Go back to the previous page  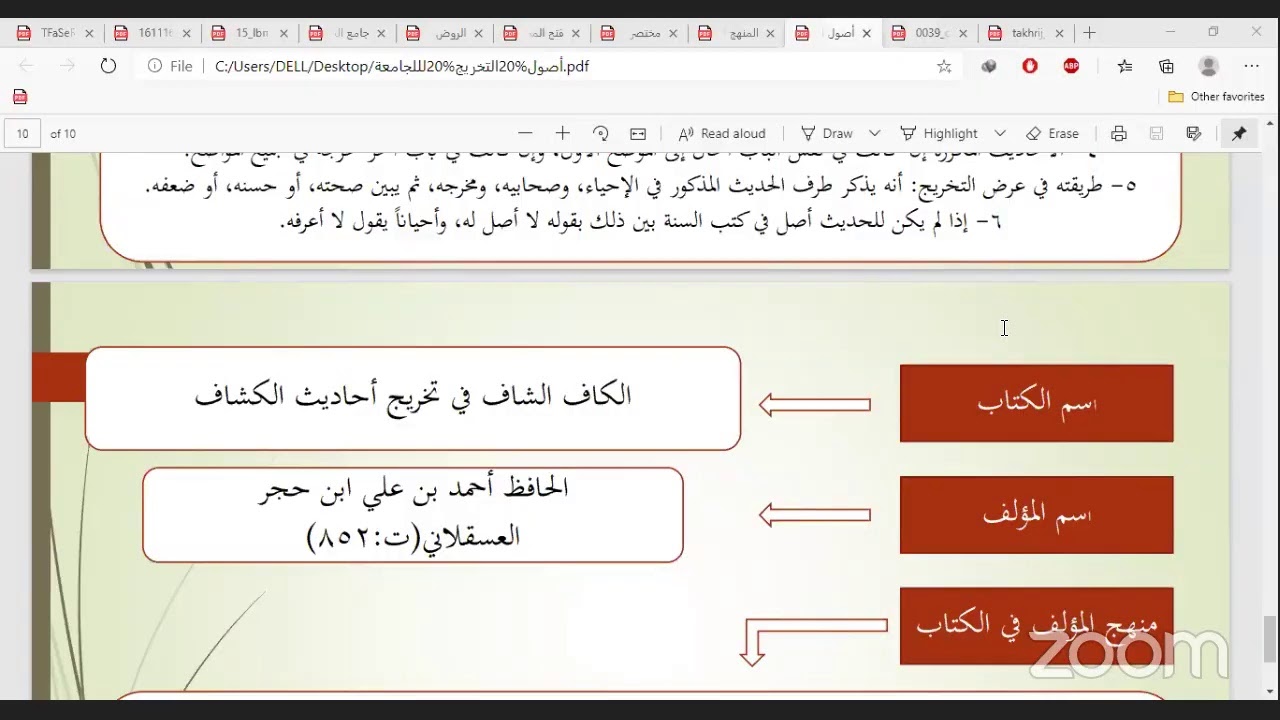[x=26, y=66]
